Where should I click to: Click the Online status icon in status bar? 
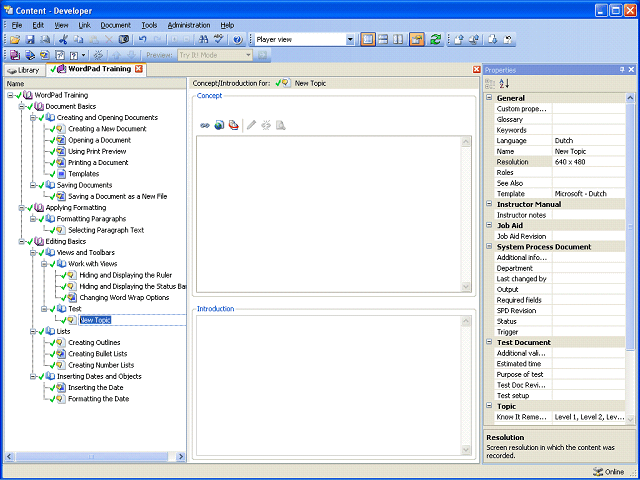click(x=598, y=472)
